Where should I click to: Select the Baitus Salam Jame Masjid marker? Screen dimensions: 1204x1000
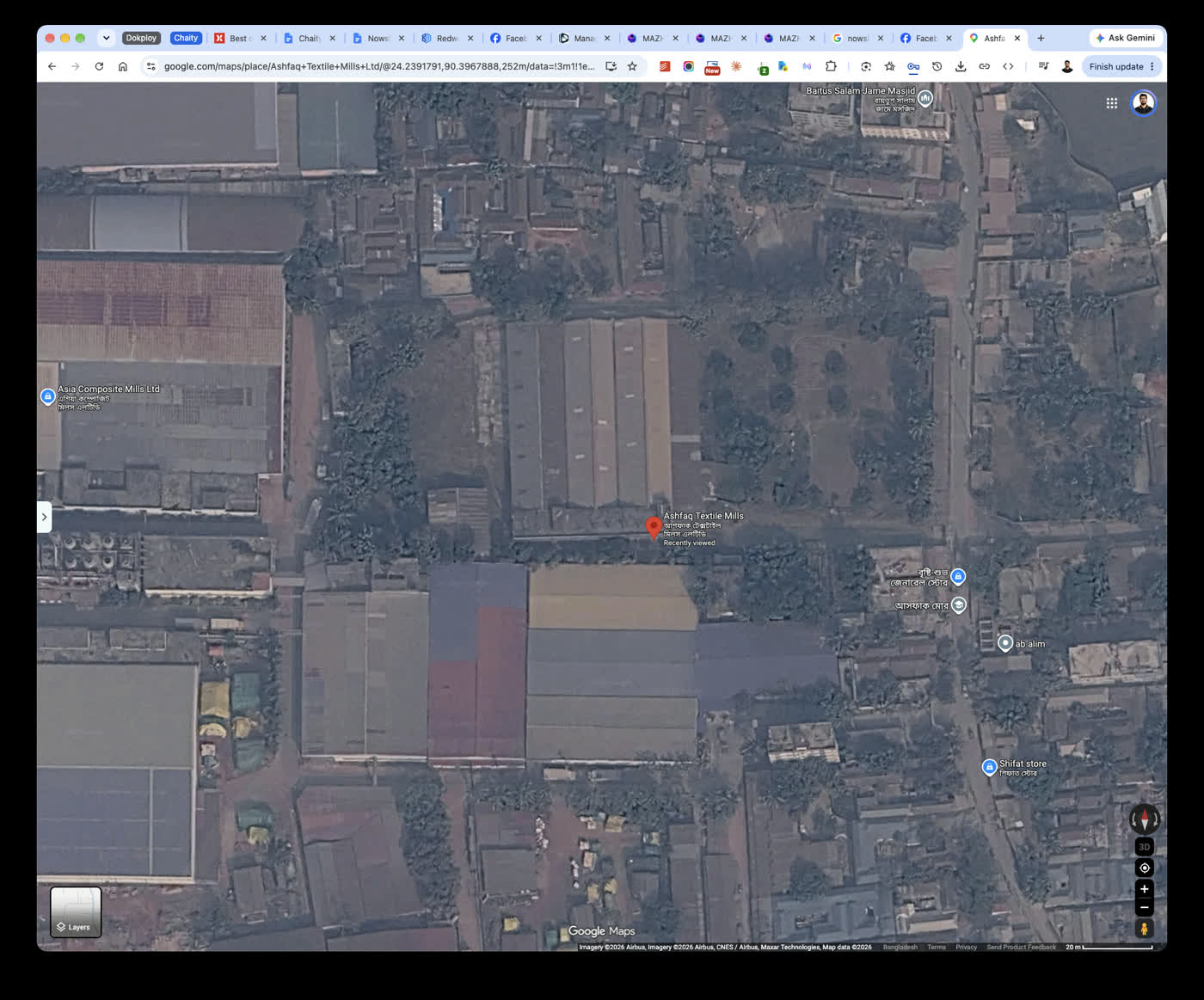(925, 98)
